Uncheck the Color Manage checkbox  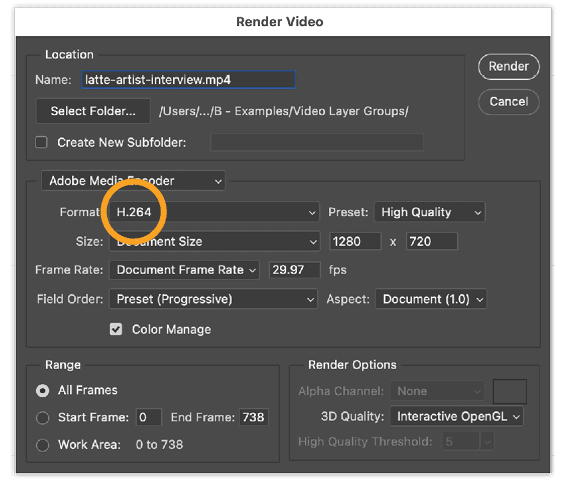[x=116, y=329]
